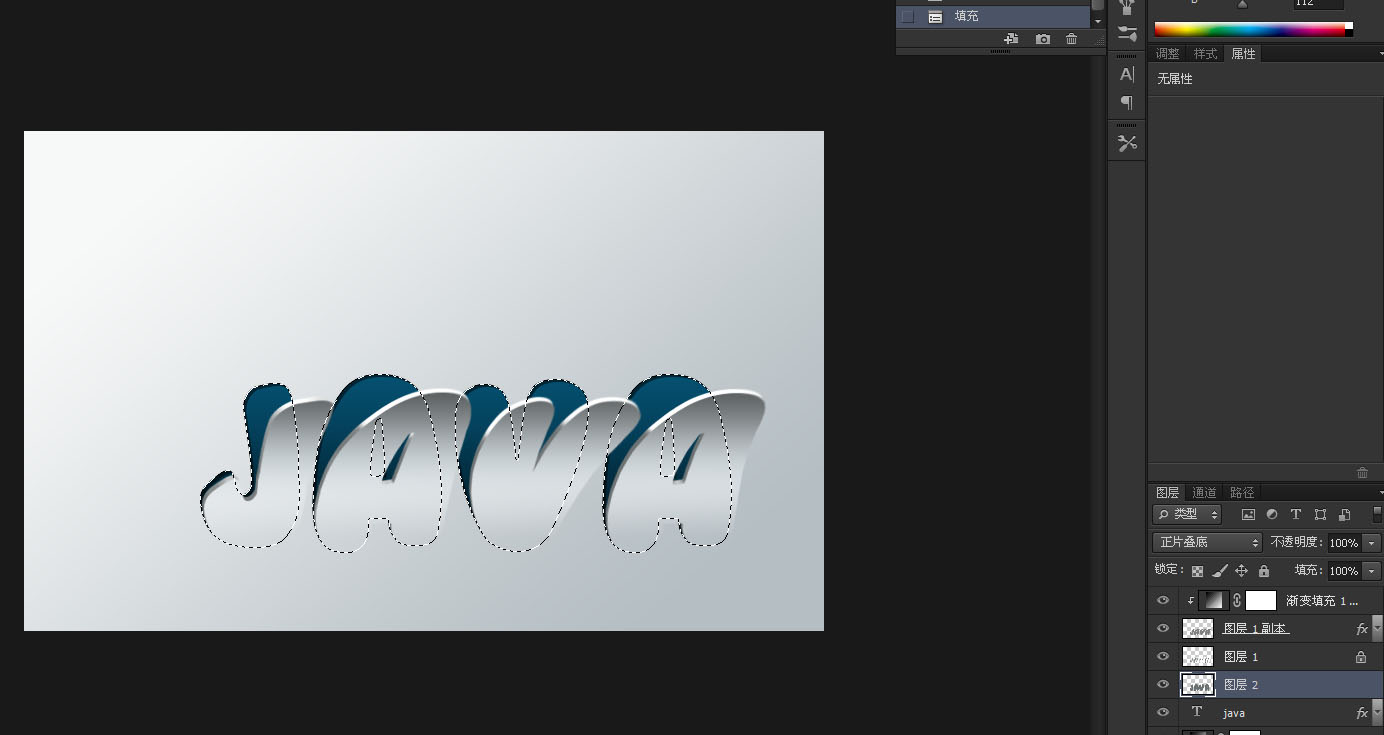
Task: Hide the 渐变填充 1 fill layer
Action: [1162, 600]
